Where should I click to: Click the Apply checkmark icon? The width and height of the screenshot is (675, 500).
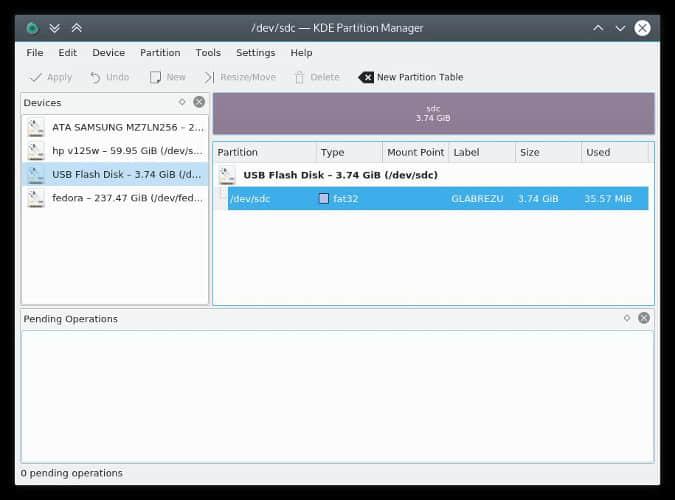(x=36, y=77)
